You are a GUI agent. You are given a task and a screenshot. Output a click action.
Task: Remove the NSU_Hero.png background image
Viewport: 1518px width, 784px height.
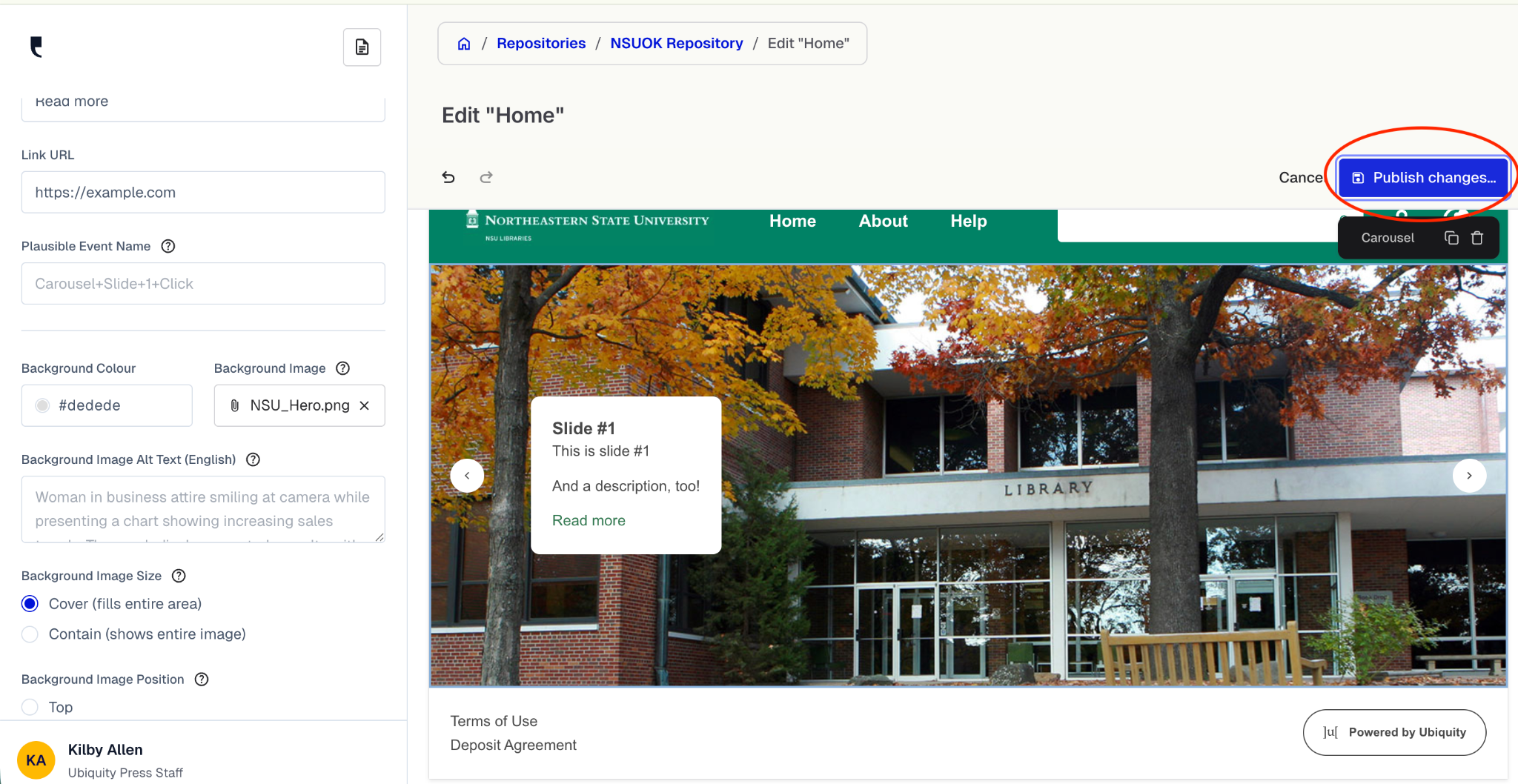(x=365, y=405)
